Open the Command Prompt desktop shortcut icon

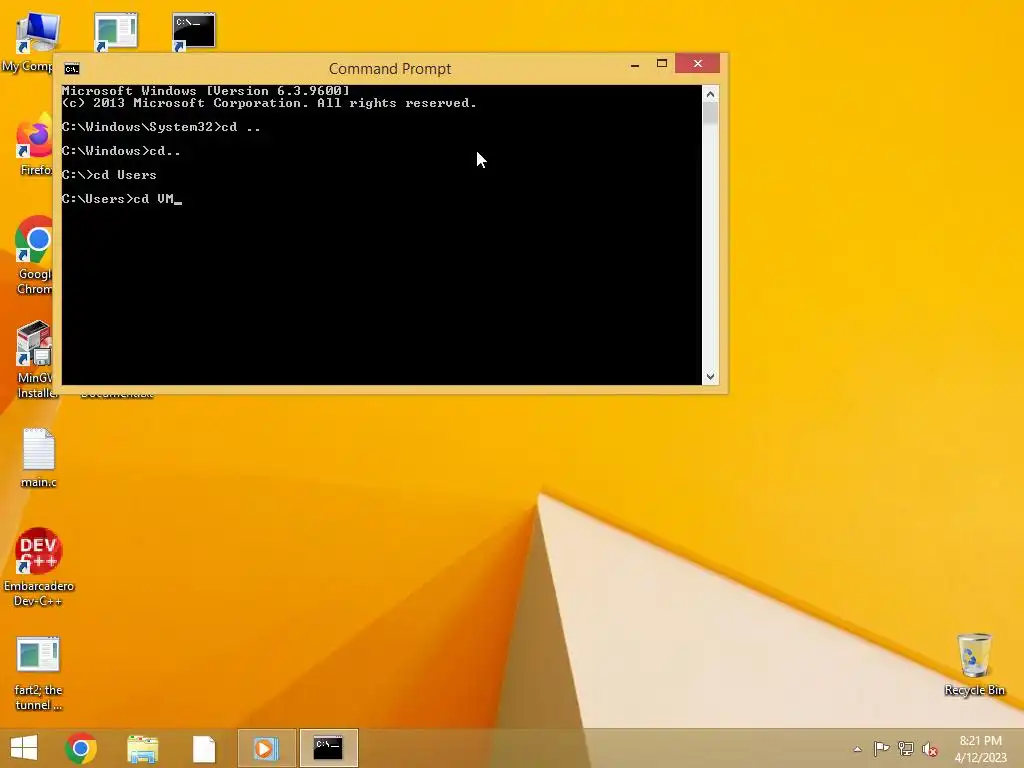pos(193,31)
